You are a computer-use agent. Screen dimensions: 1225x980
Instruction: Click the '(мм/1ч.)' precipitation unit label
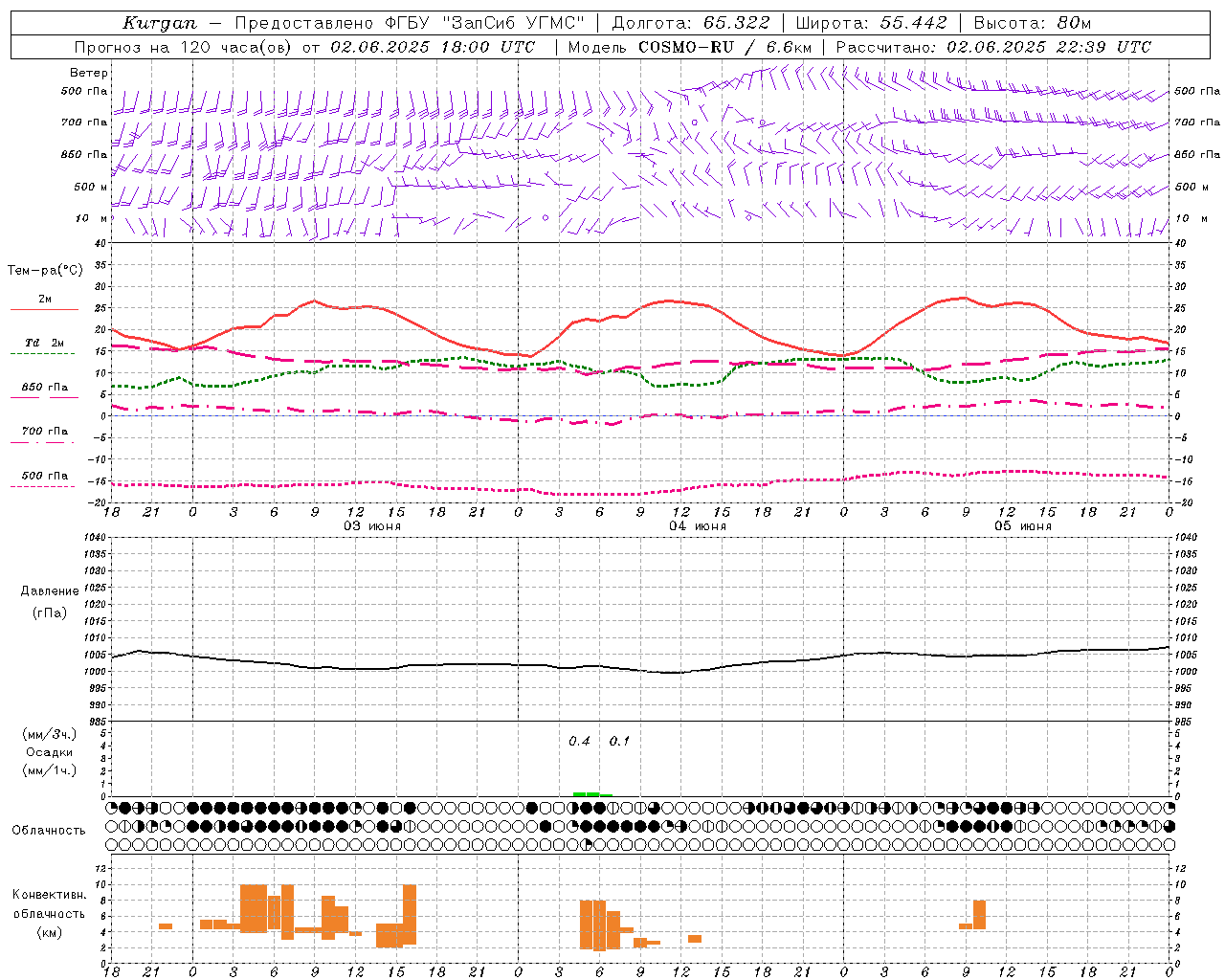pyautogui.click(x=49, y=770)
